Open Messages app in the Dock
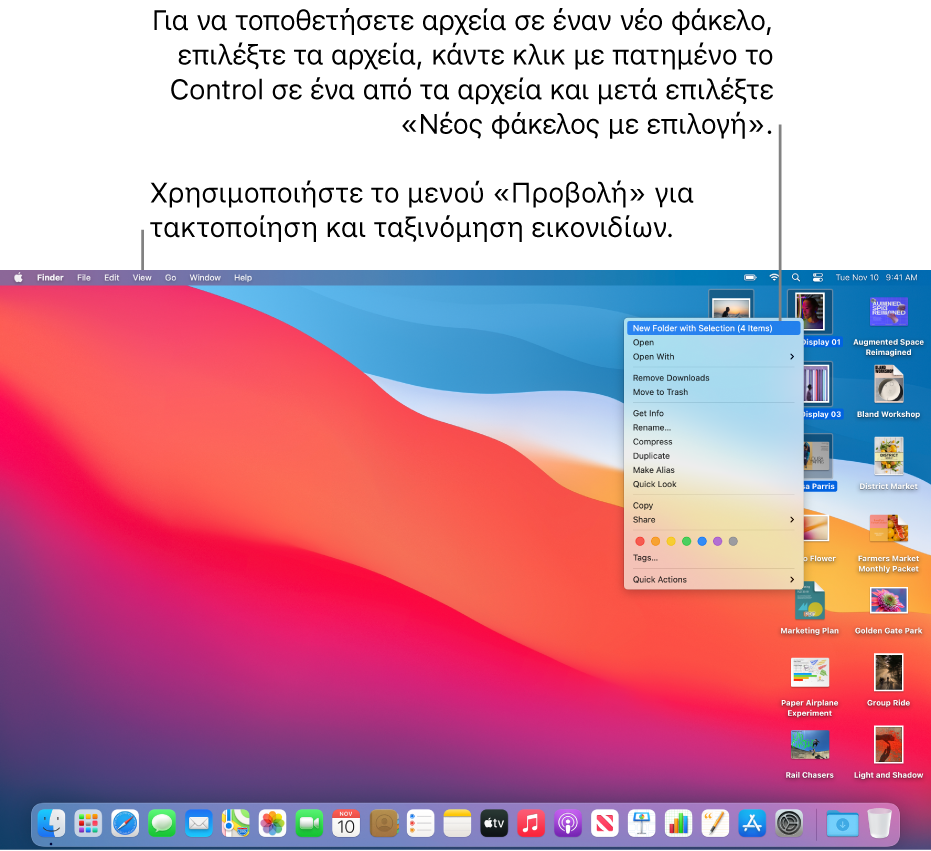The width and height of the screenshot is (931, 851). [x=162, y=824]
